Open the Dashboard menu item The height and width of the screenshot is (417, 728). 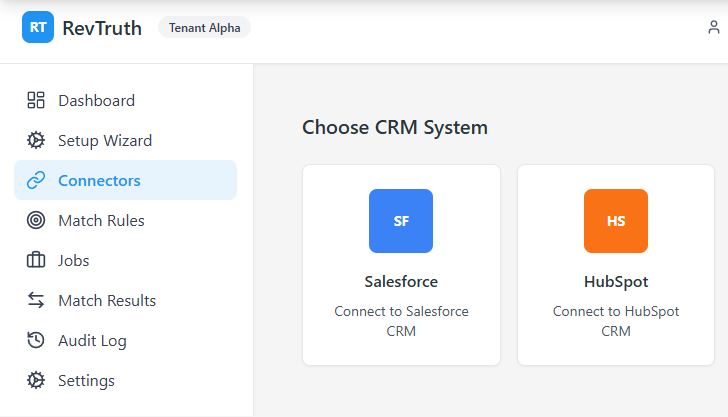tap(96, 100)
